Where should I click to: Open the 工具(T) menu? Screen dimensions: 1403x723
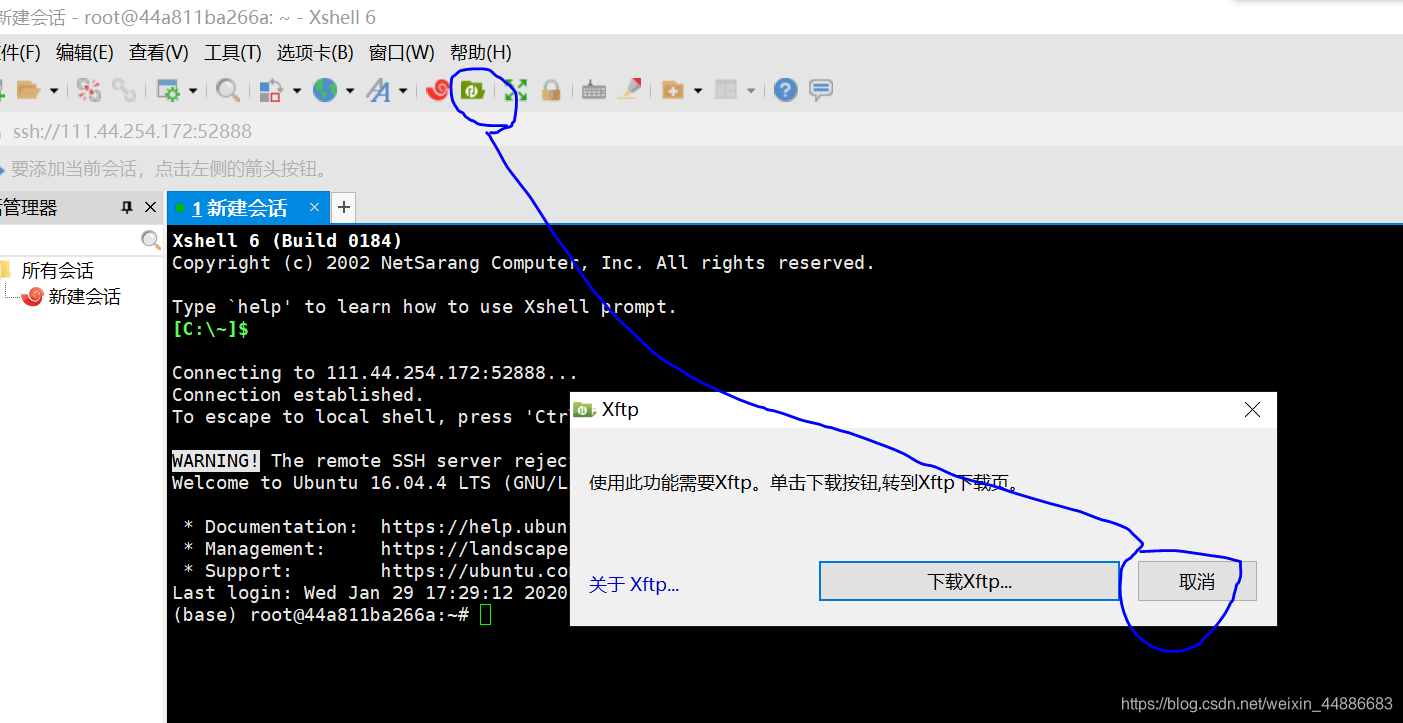[233, 53]
